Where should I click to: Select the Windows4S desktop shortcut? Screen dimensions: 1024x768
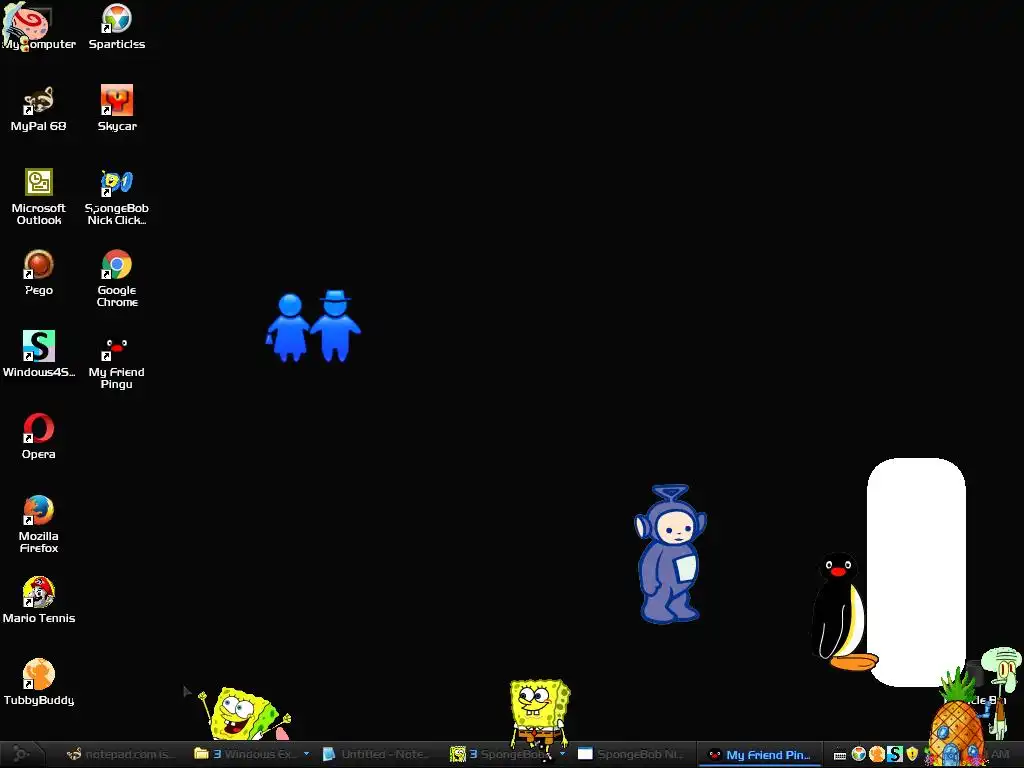pos(39,355)
